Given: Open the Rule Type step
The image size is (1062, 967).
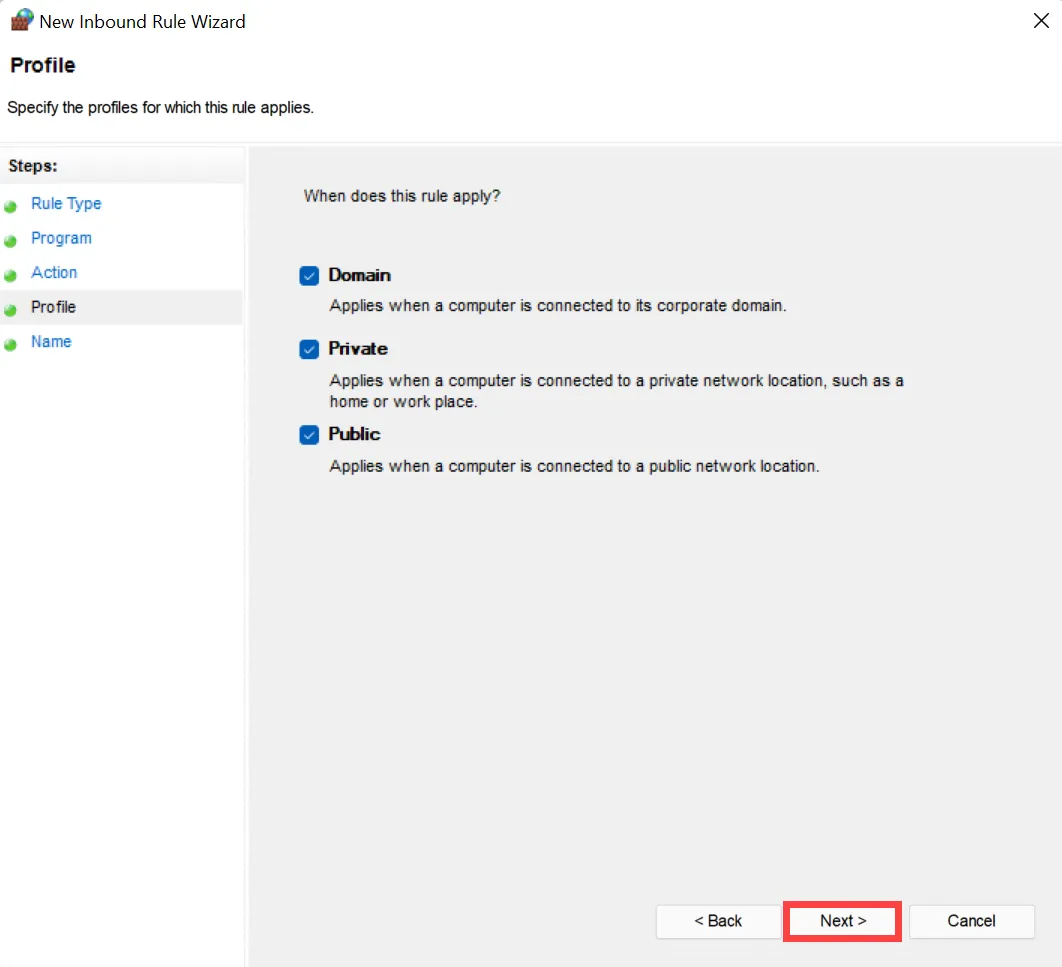Looking at the screenshot, I should click(x=66, y=203).
